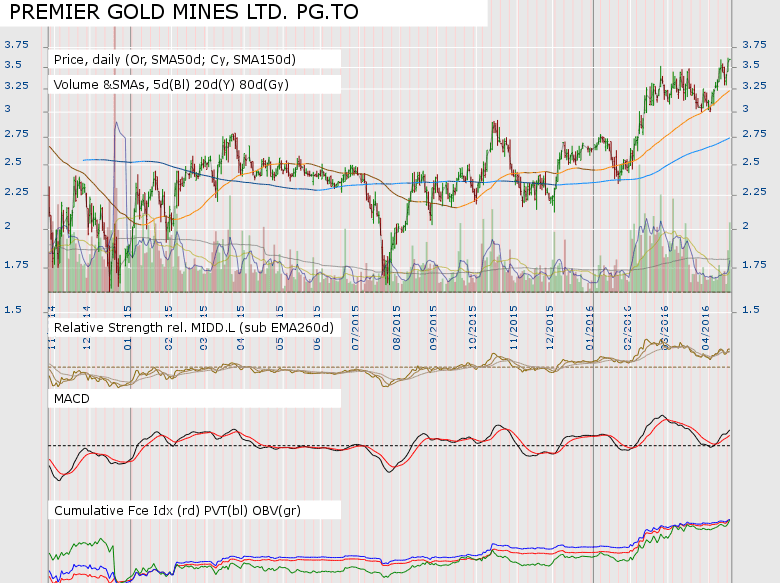
Task: Click the 3.25 value on the left price axis
Action: coord(16,86)
